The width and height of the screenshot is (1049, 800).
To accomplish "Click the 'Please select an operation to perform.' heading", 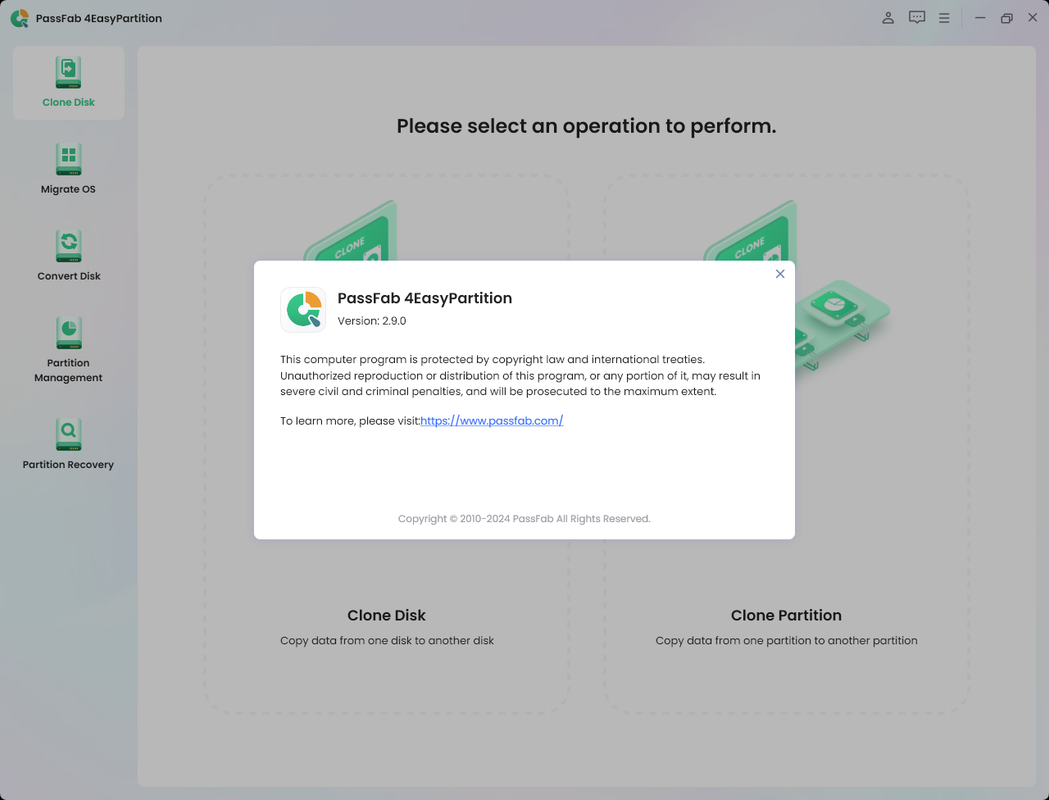I will [x=586, y=126].
